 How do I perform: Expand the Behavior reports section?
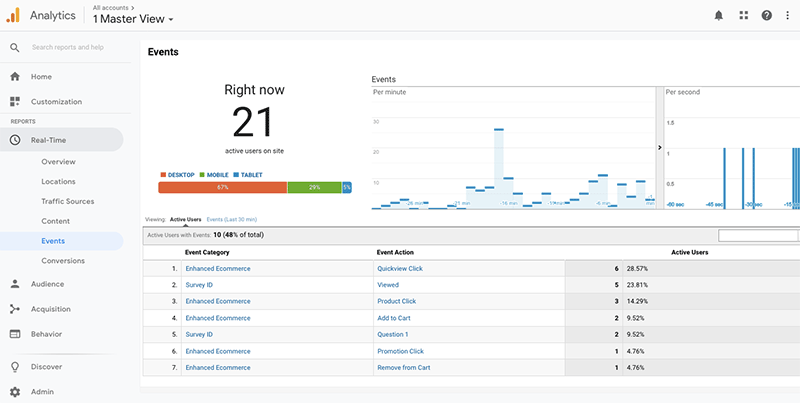tap(46, 334)
